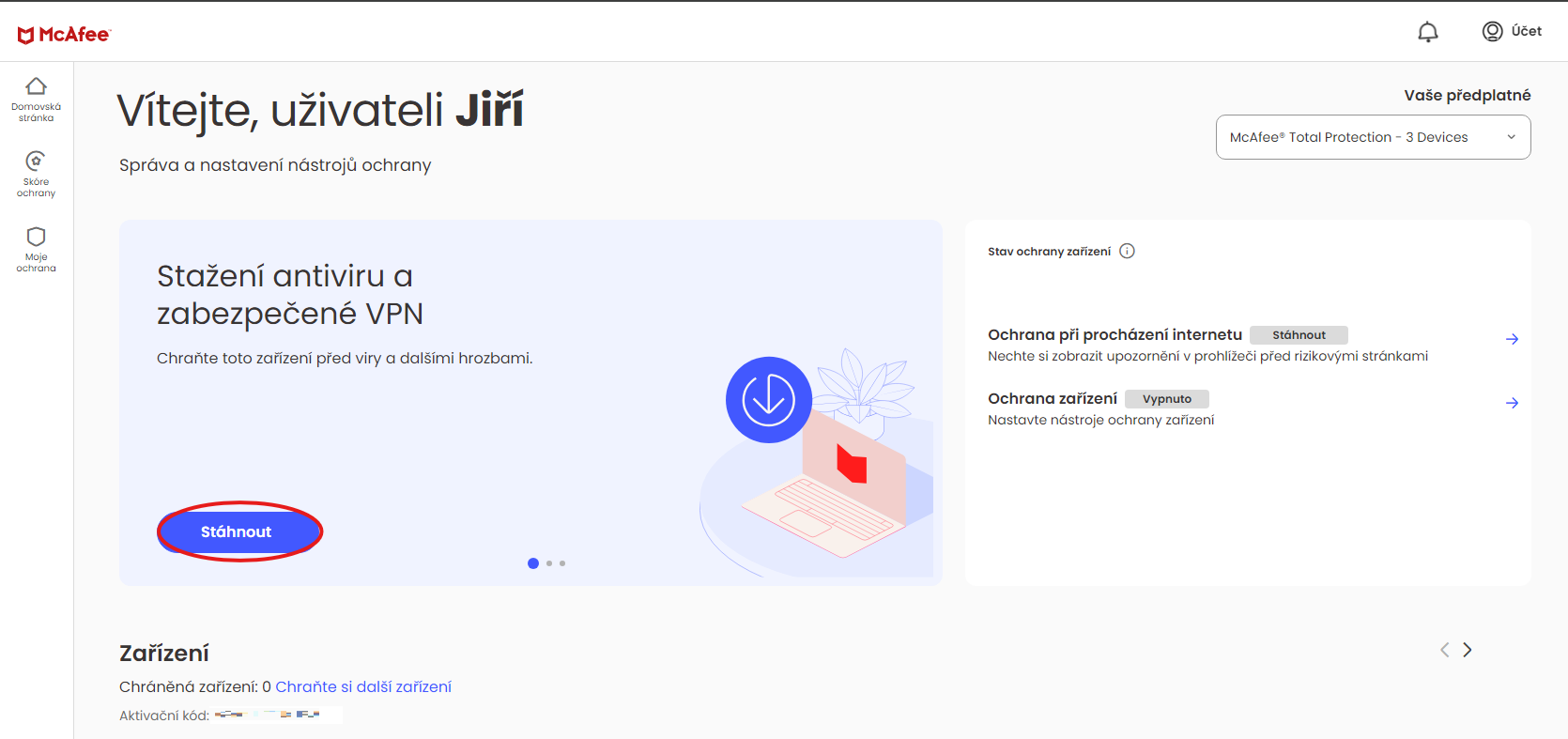Open Ochrana při procházení internetu arrow
This screenshot has width=1568, height=739.
coord(1512,339)
